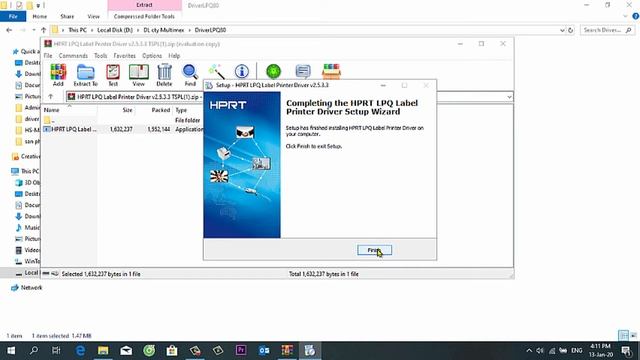Click Explorer Back arrow

coord(9,30)
